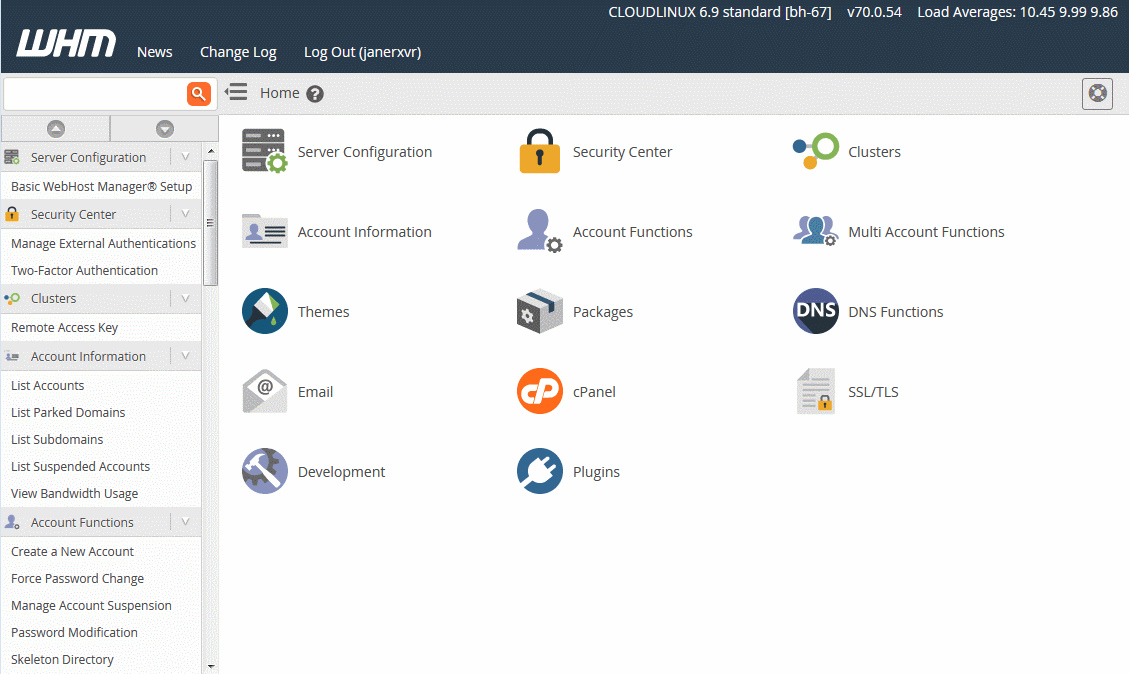Open Password Modification link
This screenshot has height=674, width=1129.
[x=74, y=632]
